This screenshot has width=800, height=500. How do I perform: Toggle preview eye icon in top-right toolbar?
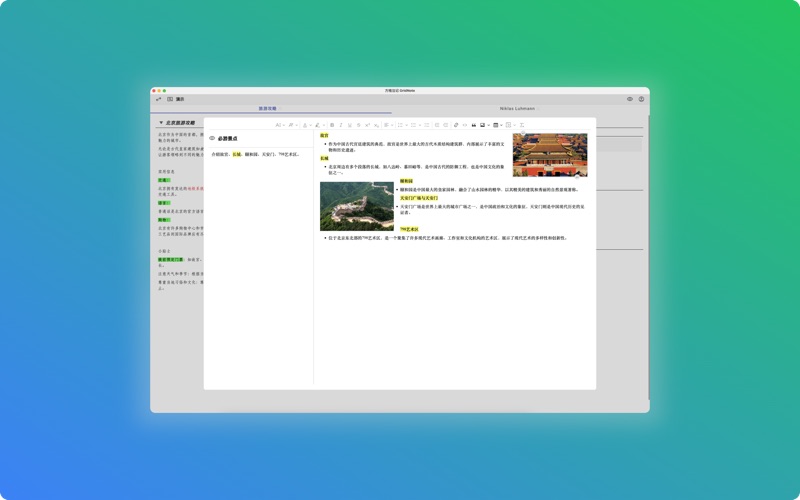[x=630, y=99]
